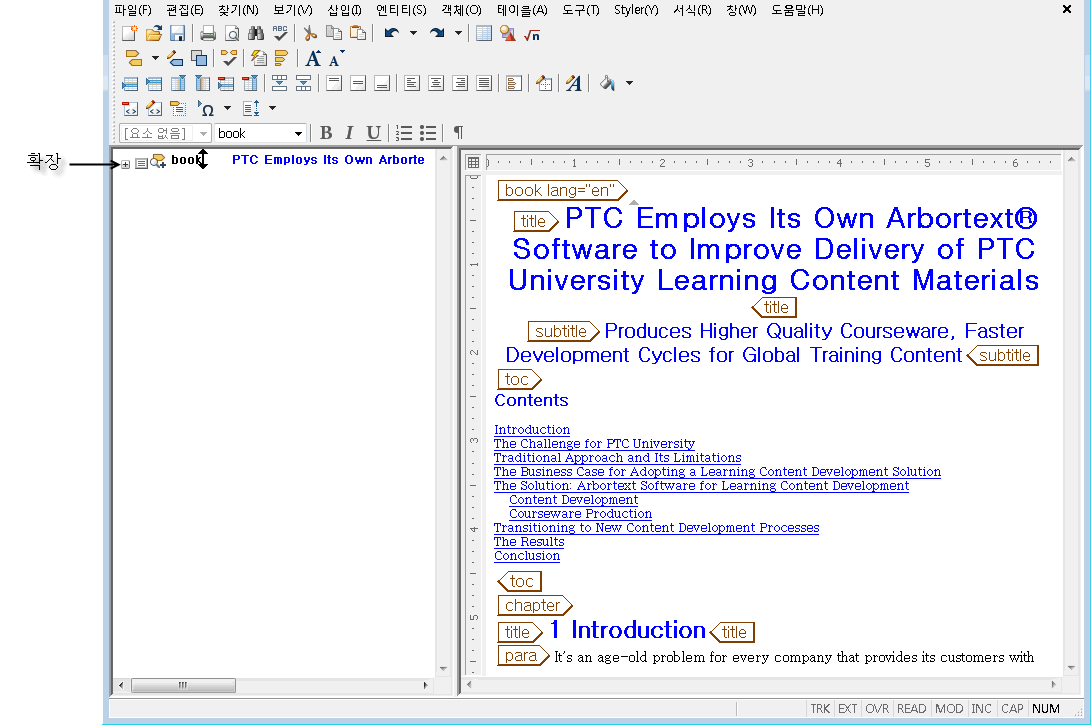Open print preview with the magnifier page icon
Screen dimensions: 1091x725
[232, 33]
